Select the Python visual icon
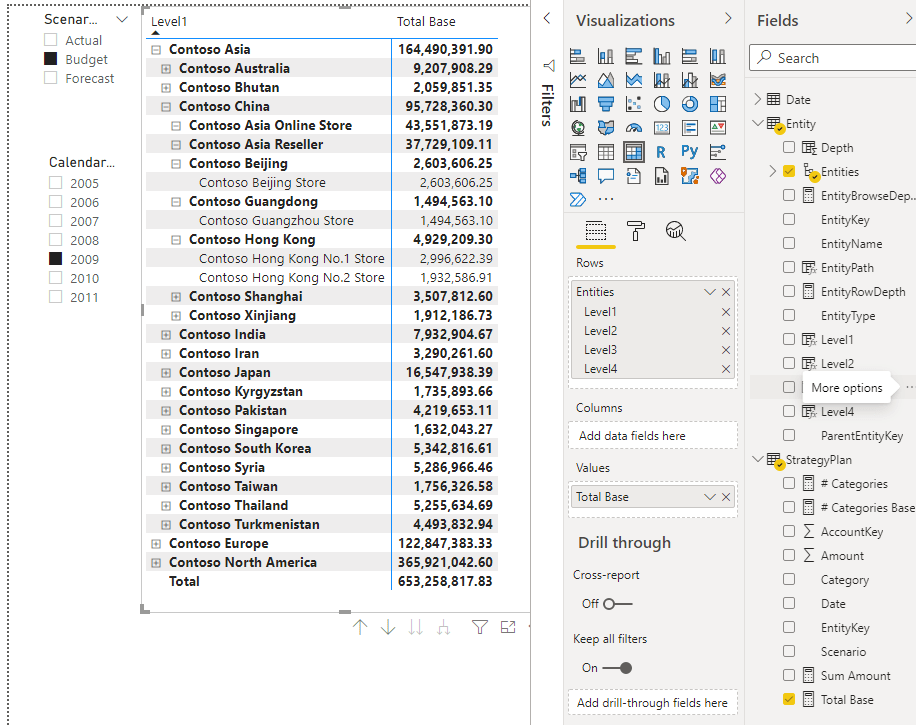 tap(690, 152)
